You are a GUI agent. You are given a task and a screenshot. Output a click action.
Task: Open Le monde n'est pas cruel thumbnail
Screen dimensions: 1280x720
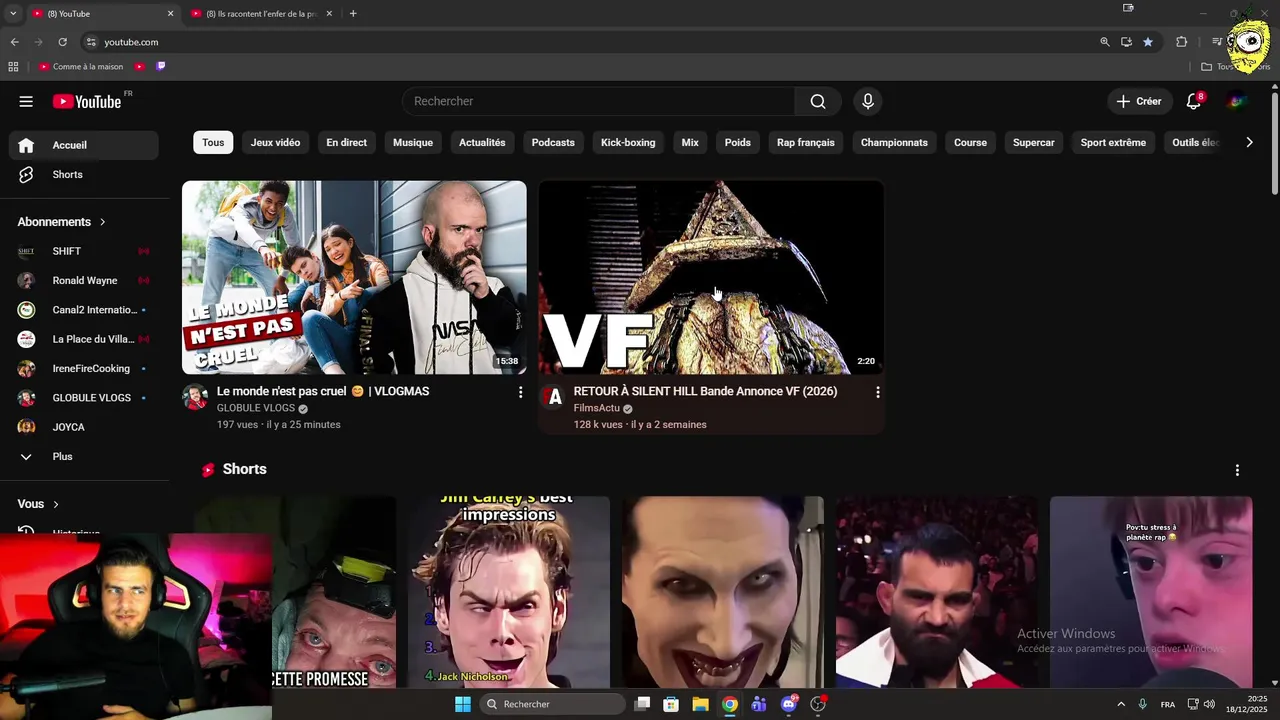[x=354, y=277]
